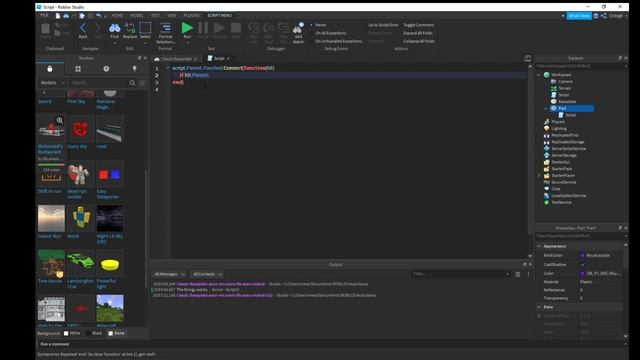Open All Contexts output dropdown
The width and height of the screenshot is (640, 360).
207,274
